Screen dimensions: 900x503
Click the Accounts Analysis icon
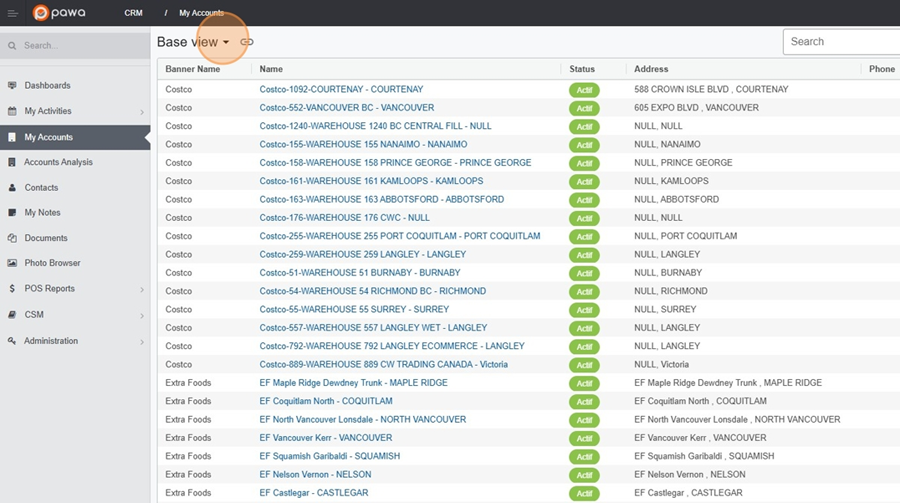click(x=12, y=162)
